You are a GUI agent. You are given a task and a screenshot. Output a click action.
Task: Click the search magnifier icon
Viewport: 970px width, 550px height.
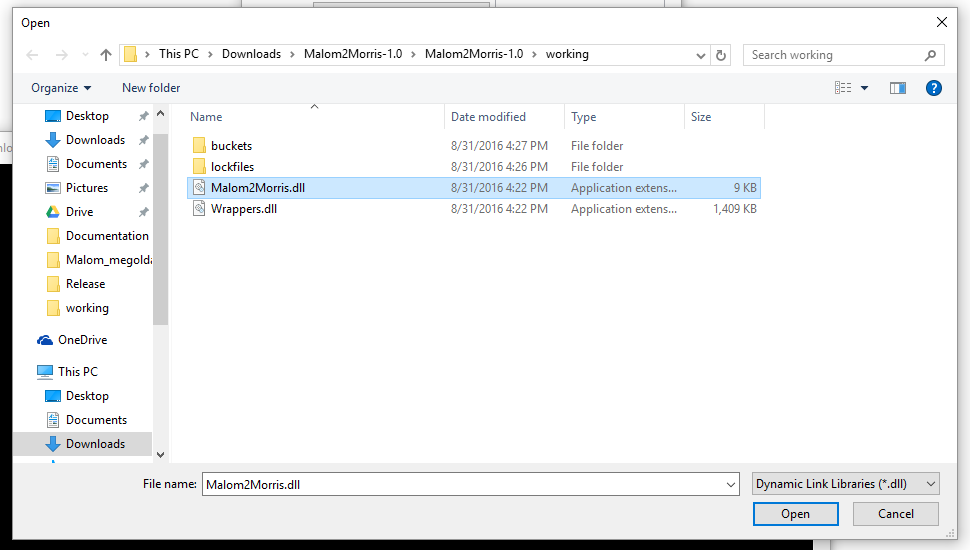(x=930, y=55)
